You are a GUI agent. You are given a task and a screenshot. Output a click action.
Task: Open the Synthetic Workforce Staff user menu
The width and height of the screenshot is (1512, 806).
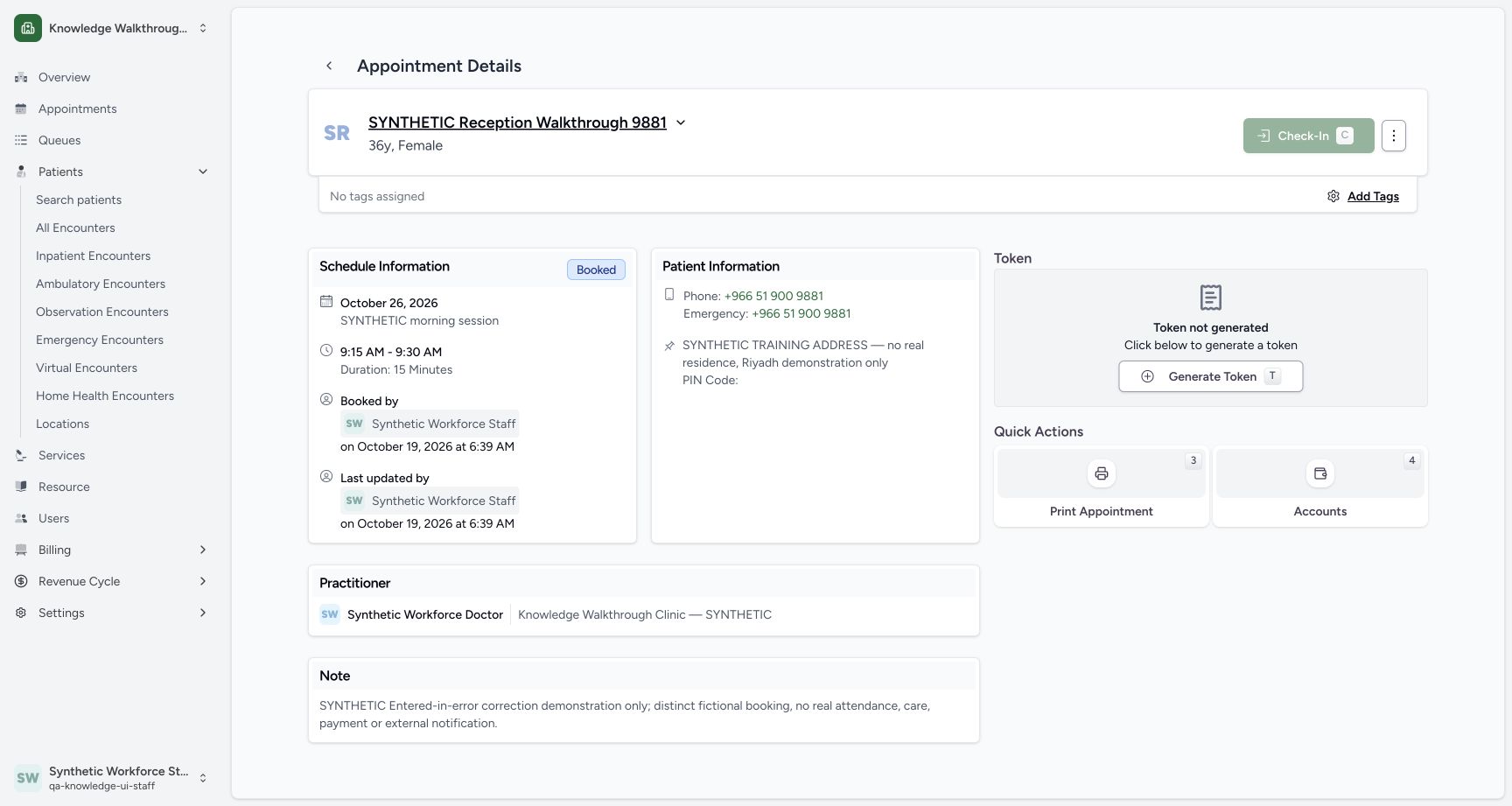(111, 778)
